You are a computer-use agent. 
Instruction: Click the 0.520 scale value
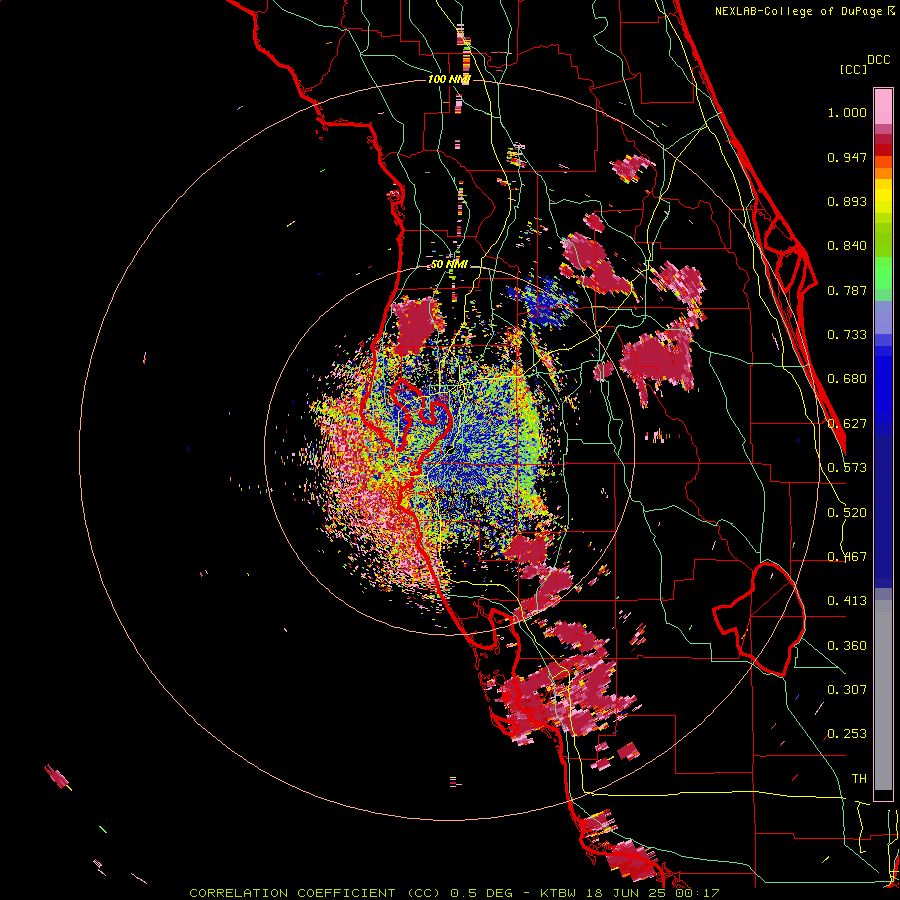pos(847,513)
